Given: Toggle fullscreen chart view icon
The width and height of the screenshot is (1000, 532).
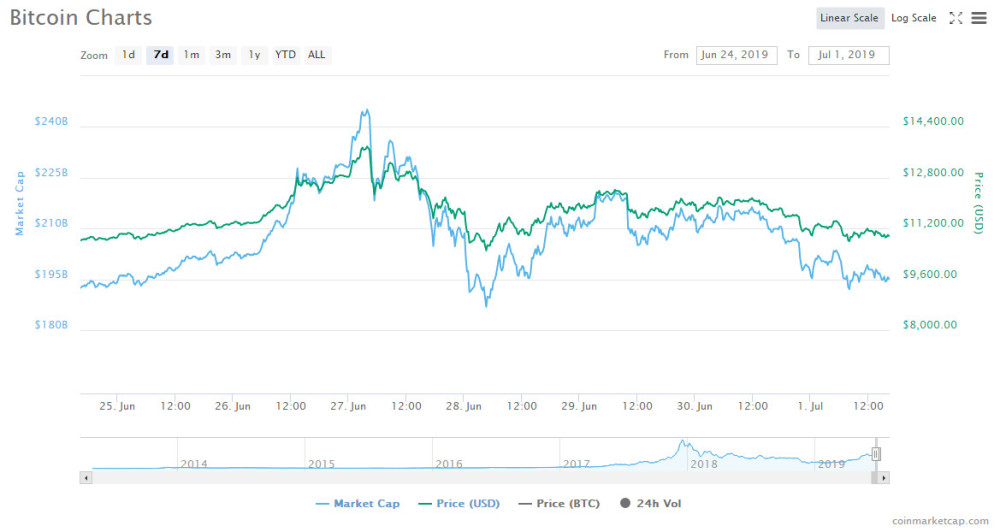Looking at the screenshot, I should coord(955,18).
